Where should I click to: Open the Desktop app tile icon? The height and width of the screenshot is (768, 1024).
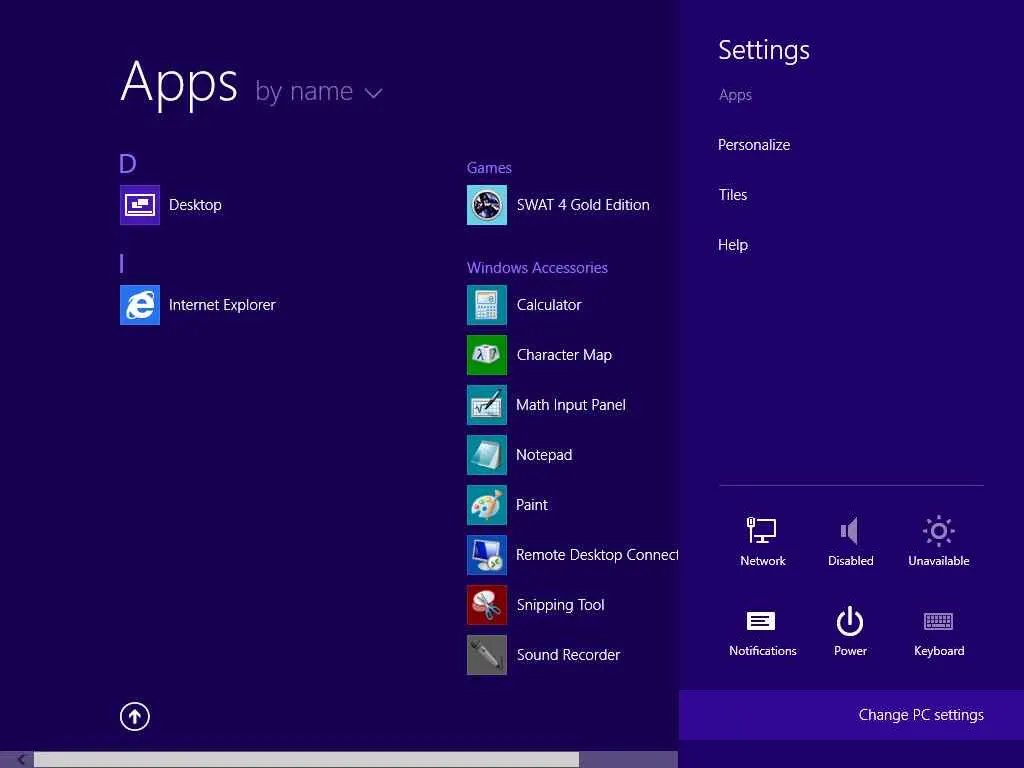pos(140,204)
